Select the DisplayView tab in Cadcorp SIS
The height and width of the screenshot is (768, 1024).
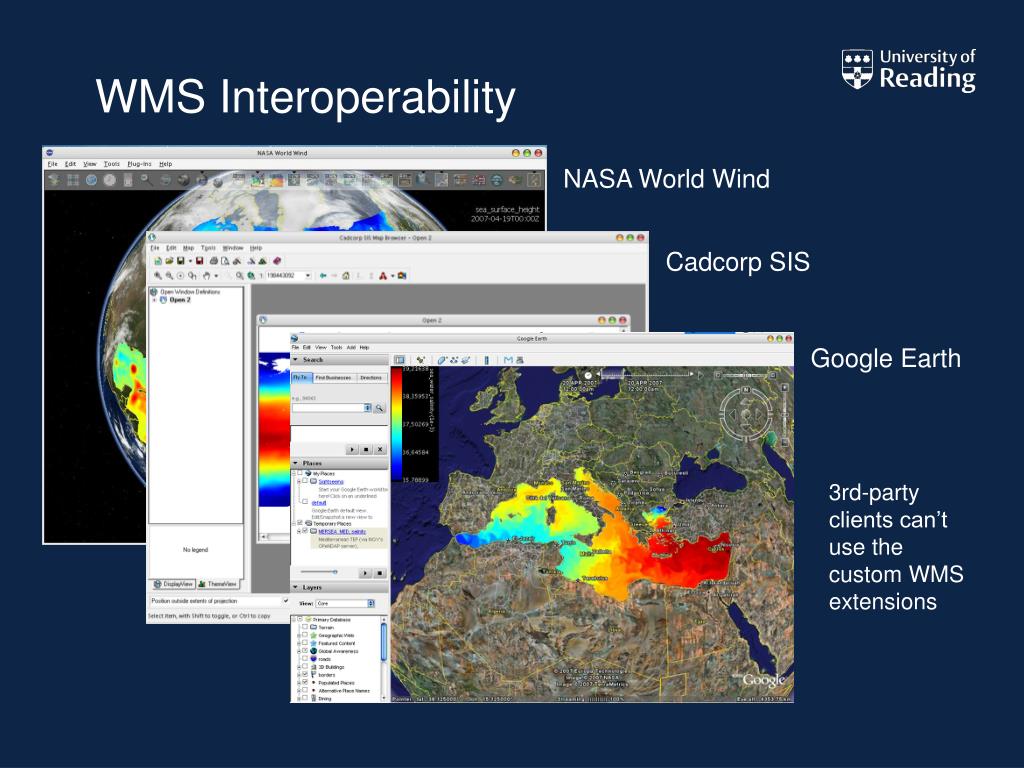coord(174,584)
